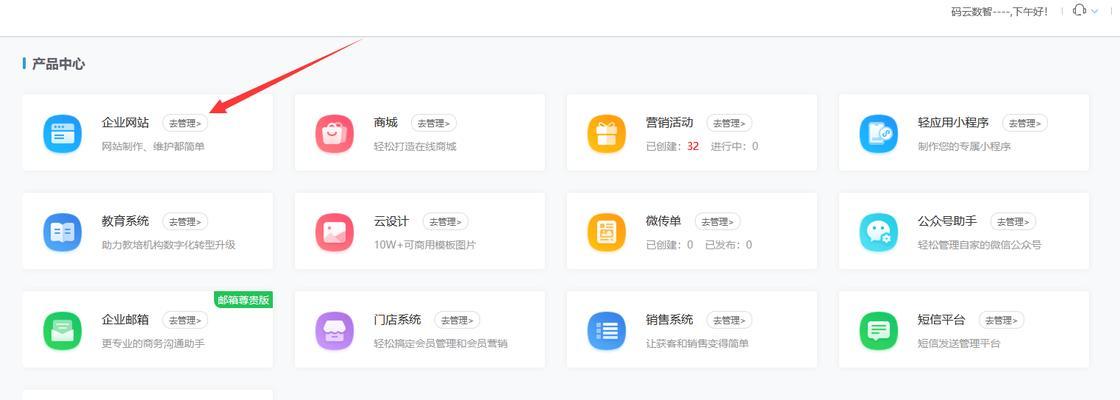Click the 企业网站 title text

pyautogui.click(x=126, y=123)
